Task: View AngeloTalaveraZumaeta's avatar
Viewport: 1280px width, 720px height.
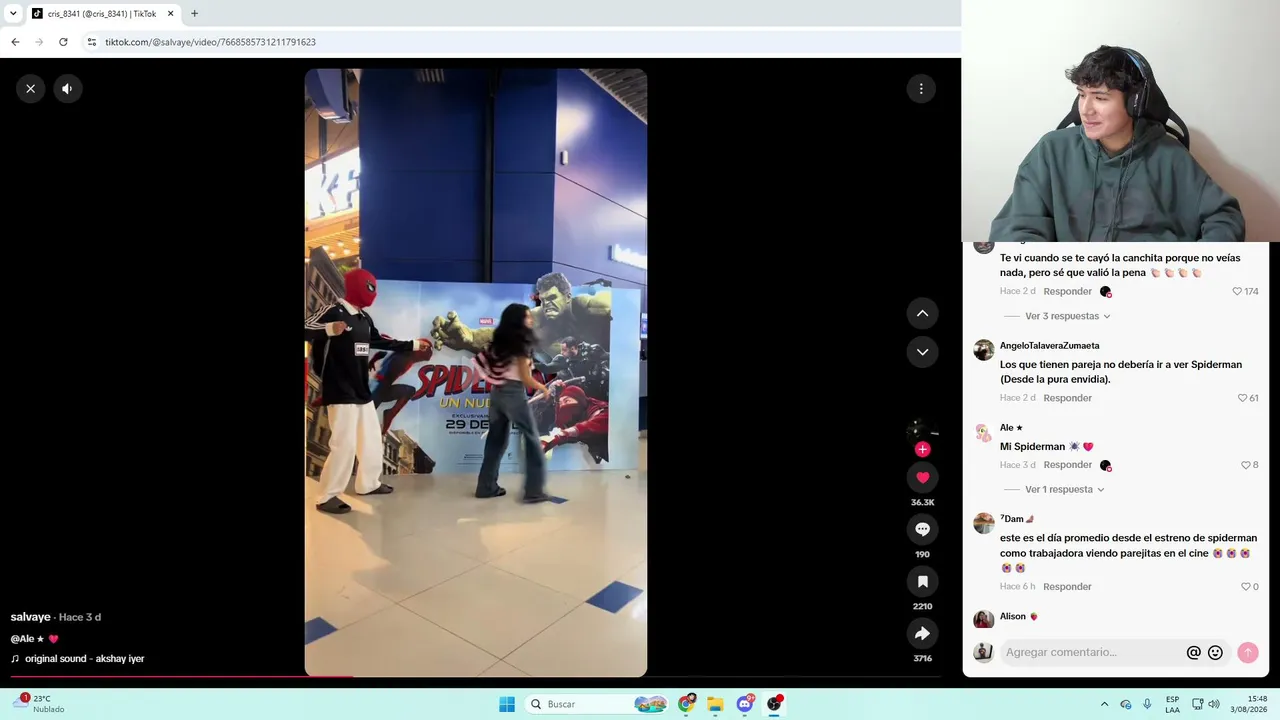Action: (x=984, y=350)
